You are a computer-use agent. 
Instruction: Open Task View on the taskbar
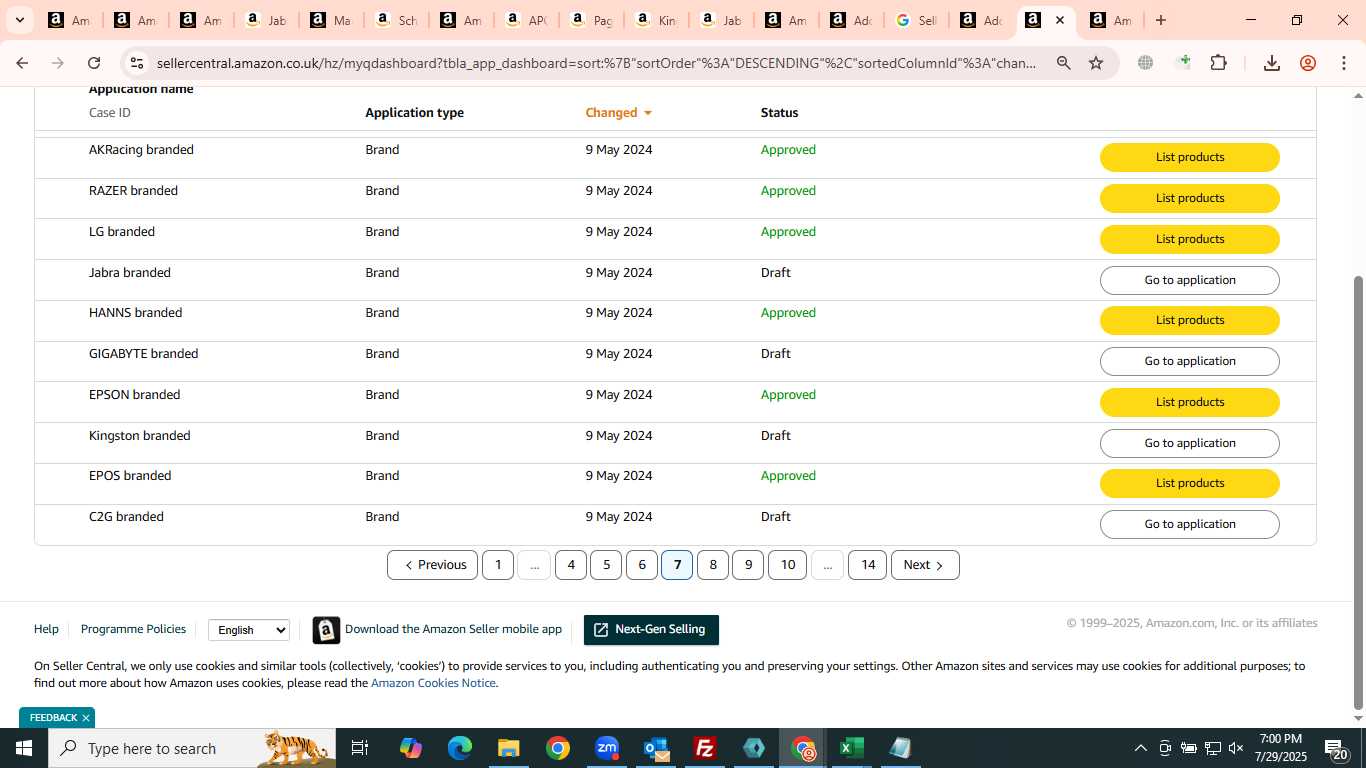click(360, 748)
